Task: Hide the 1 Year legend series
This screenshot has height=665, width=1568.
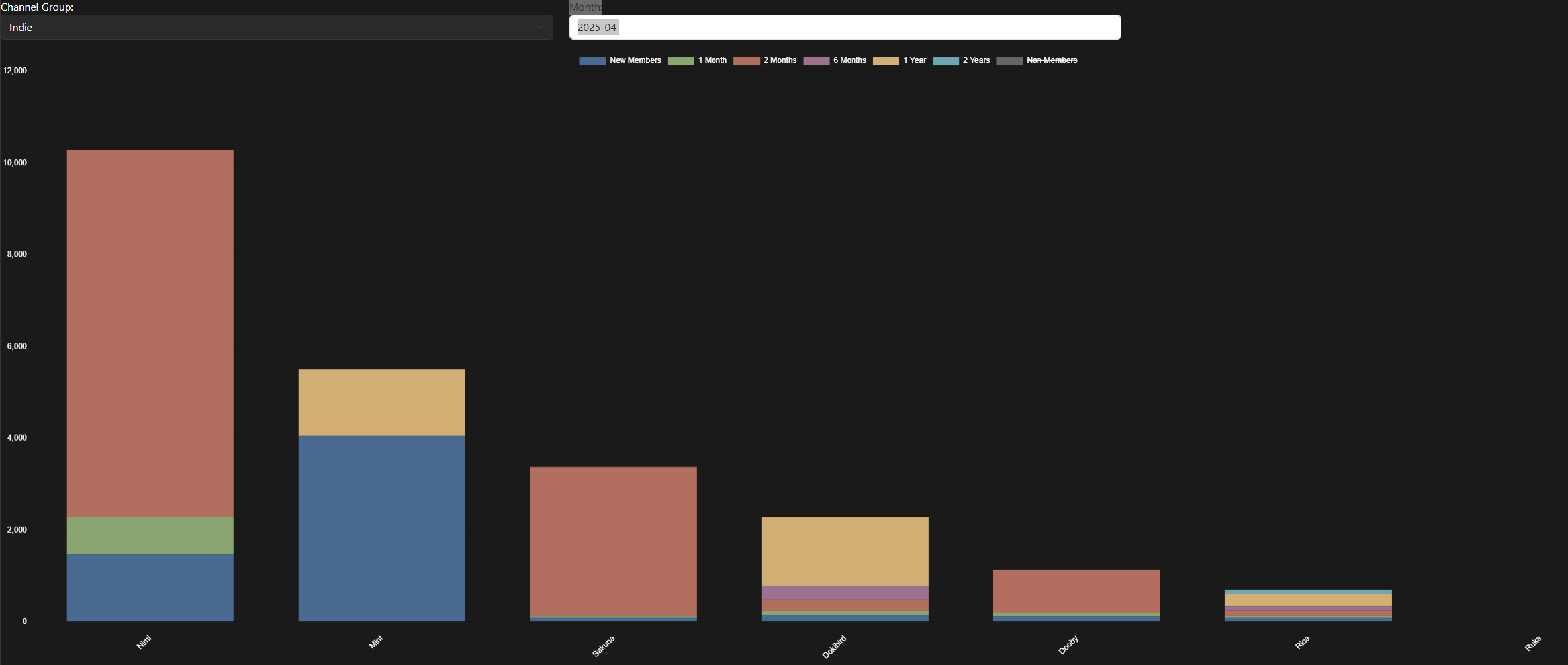Action: pos(914,60)
